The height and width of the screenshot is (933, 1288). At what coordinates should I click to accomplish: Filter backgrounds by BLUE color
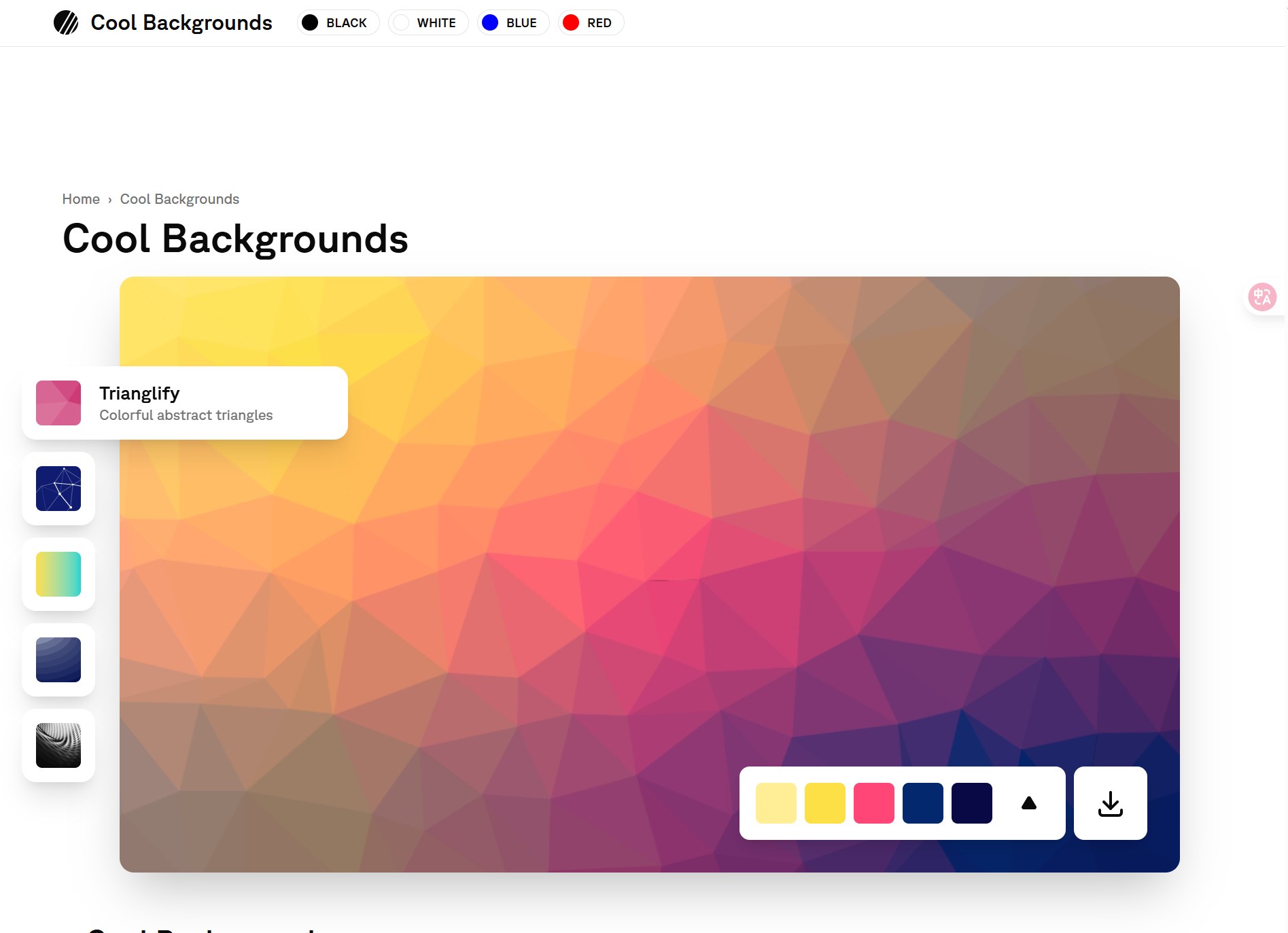(512, 22)
